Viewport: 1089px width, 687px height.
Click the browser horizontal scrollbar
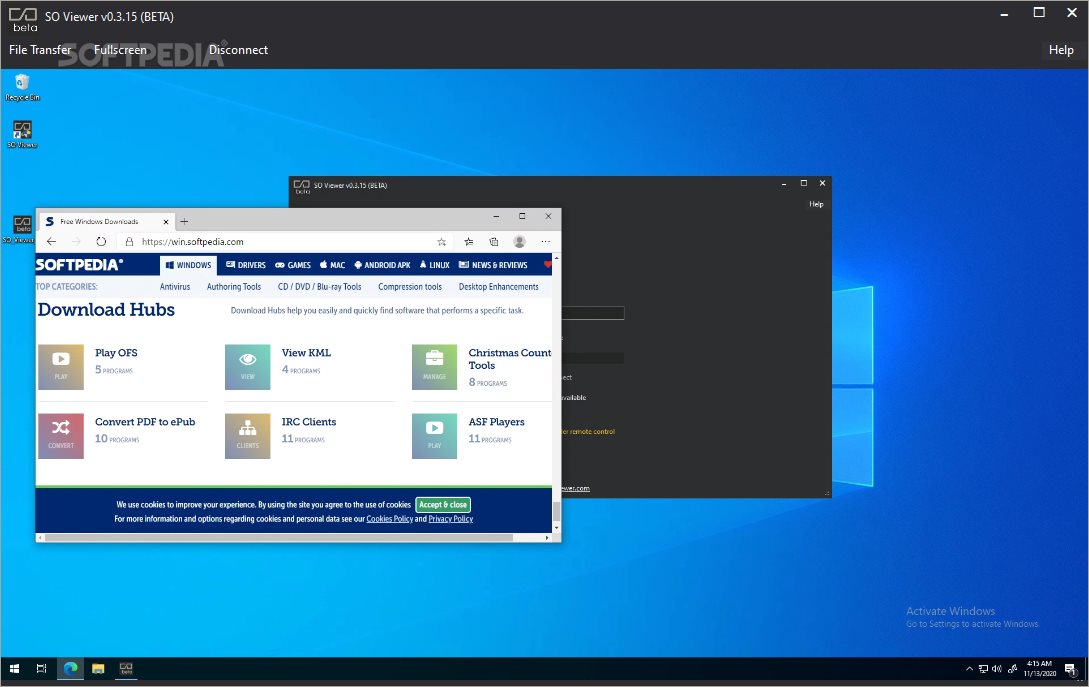279,538
